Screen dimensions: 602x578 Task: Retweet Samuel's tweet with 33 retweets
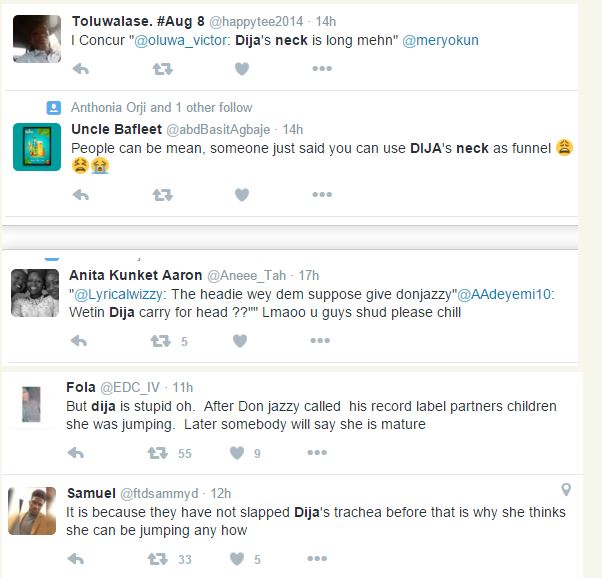coord(157,559)
